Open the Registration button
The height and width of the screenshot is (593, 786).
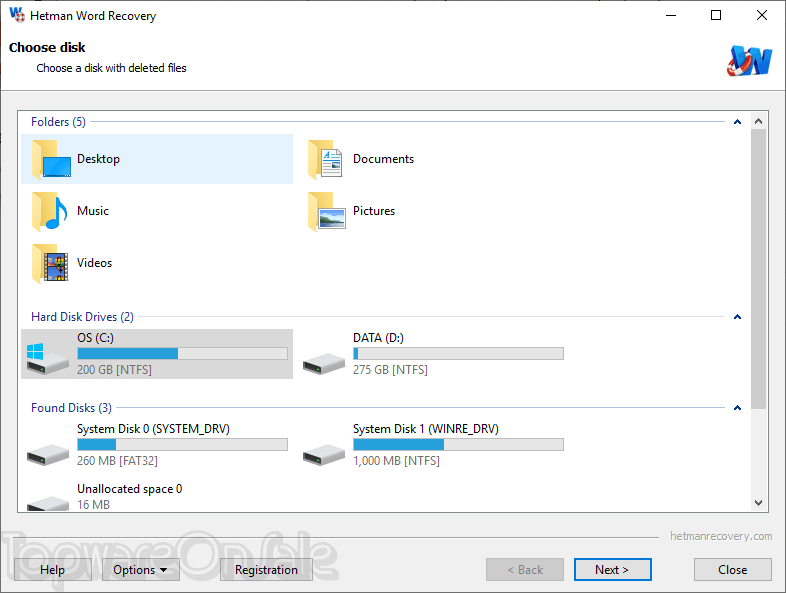pyautogui.click(x=266, y=569)
